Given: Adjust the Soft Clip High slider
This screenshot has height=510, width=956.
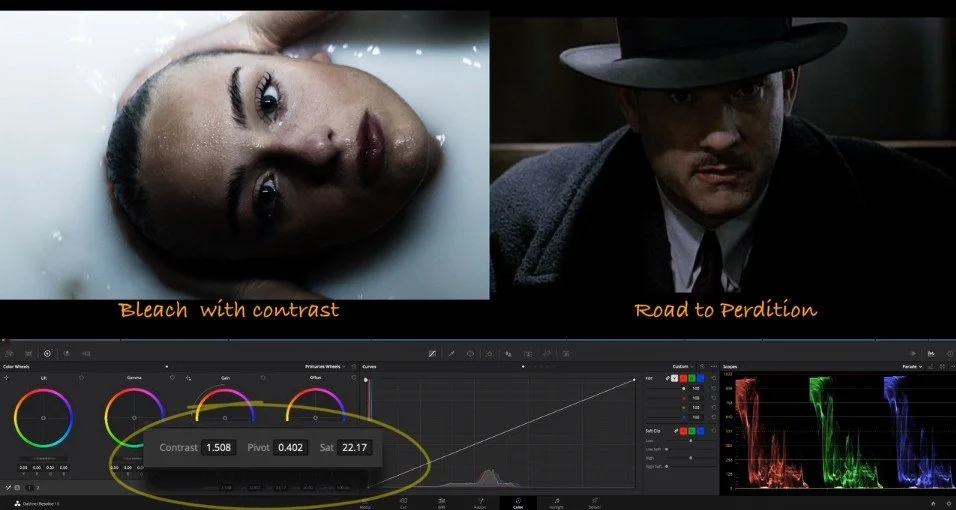Looking at the screenshot, I should pos(691,458).
